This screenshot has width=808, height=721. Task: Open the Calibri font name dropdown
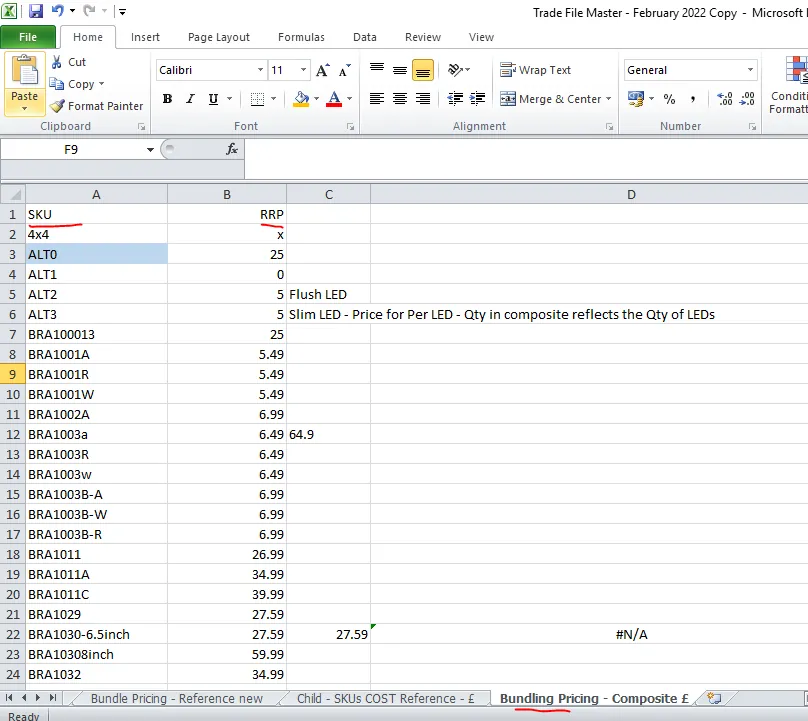(260, 70)
